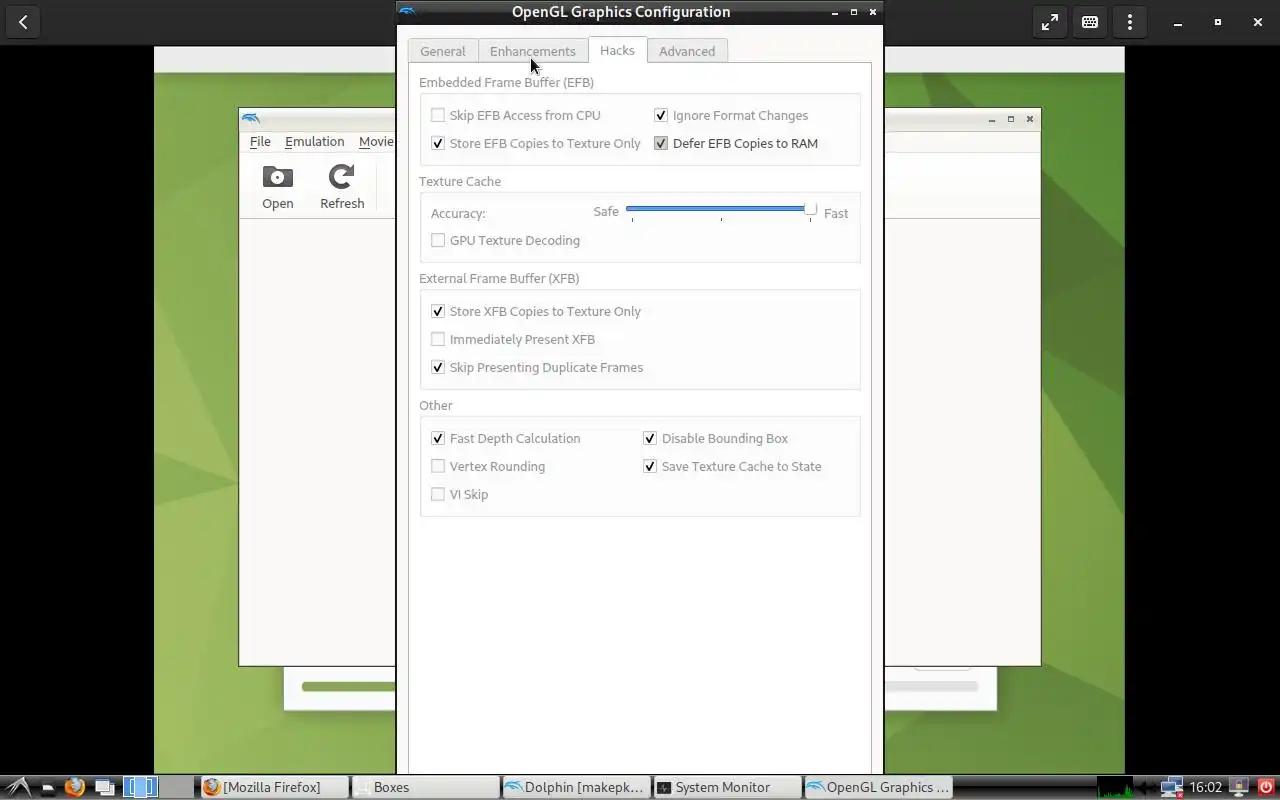
Task: Launch the file manager from the taskbar
Action: 47,788
